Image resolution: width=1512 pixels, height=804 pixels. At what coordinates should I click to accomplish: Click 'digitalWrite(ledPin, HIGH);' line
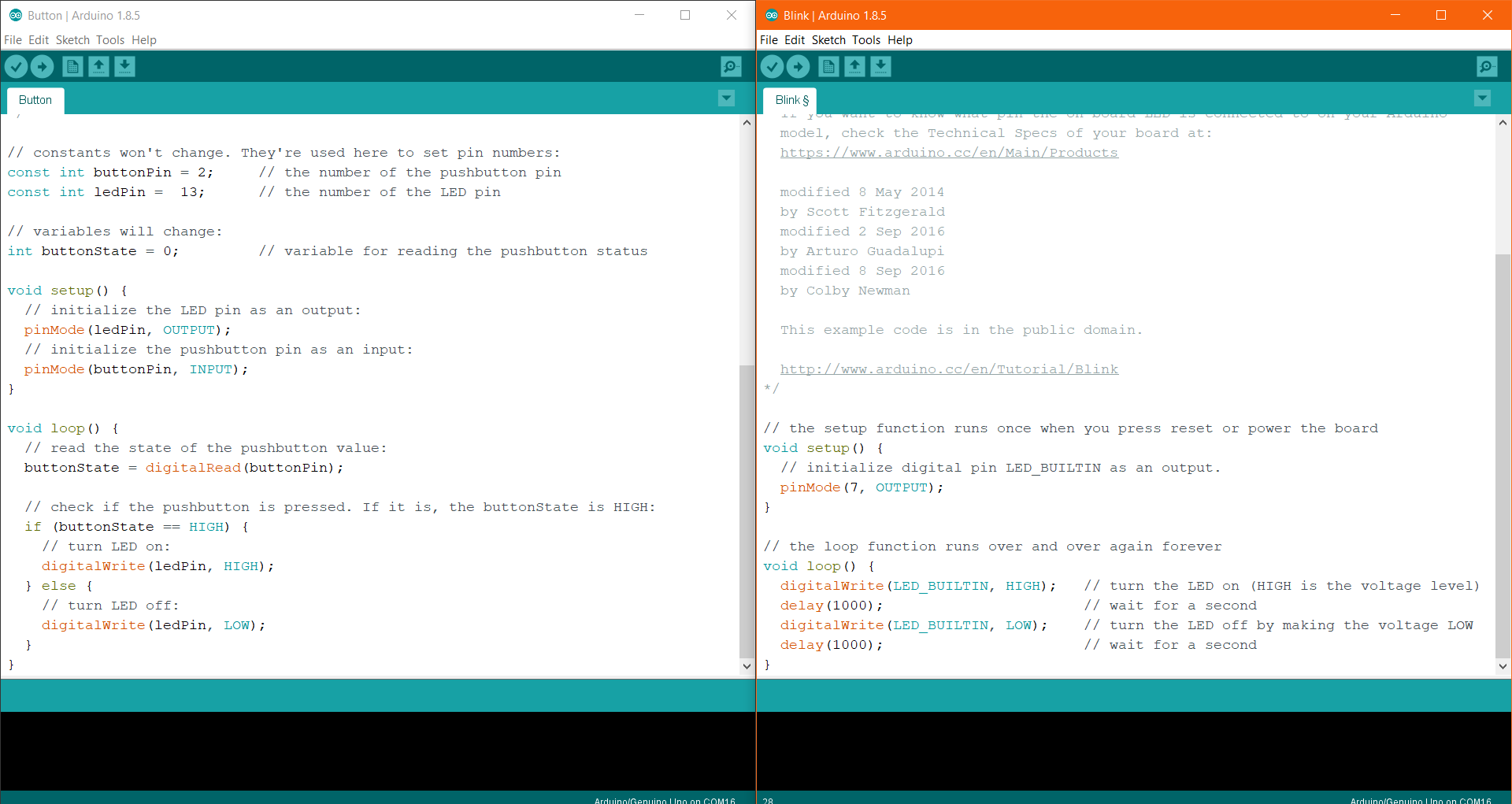[x=158, y=566]
